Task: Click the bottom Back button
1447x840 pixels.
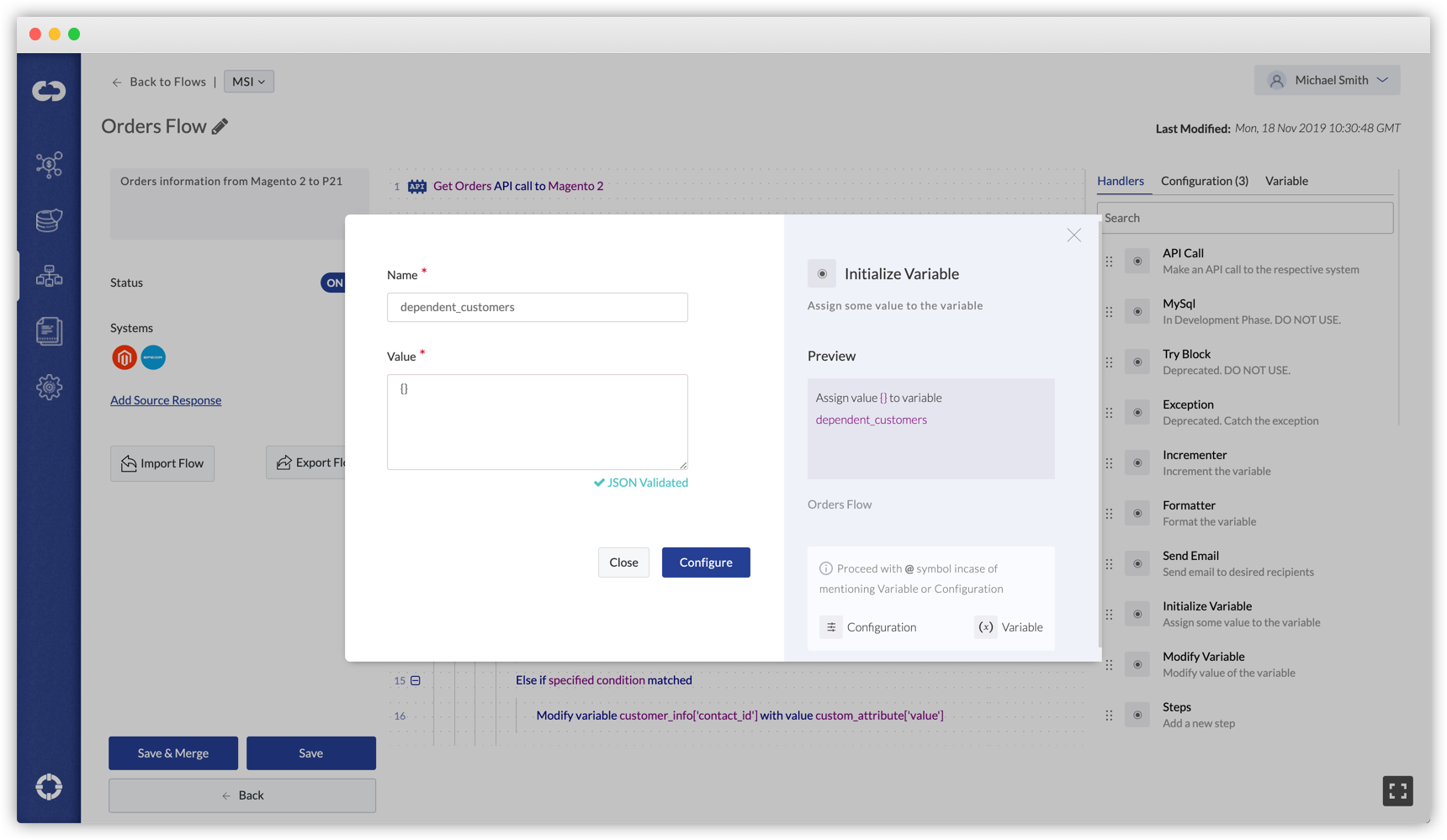Action: pos(242,795)
